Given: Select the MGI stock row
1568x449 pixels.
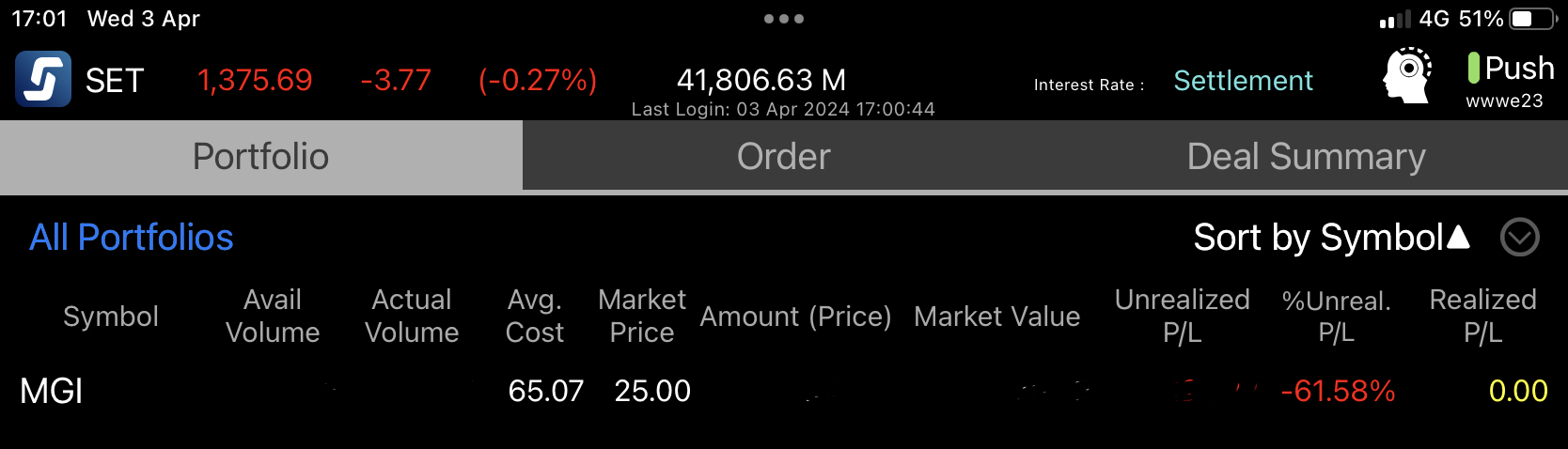Looking at the screenshot, I should pyautogui.click(x=784, y=391).
